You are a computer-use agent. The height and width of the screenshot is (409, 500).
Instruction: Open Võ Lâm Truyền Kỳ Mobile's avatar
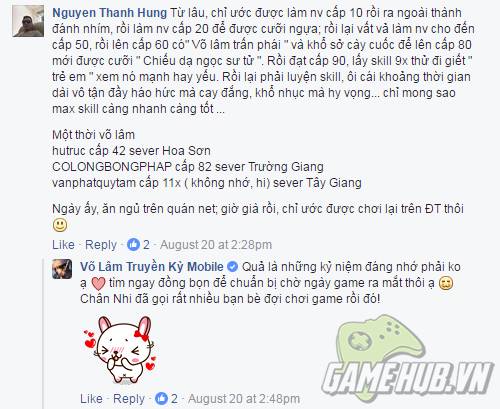tap(62, 269)
